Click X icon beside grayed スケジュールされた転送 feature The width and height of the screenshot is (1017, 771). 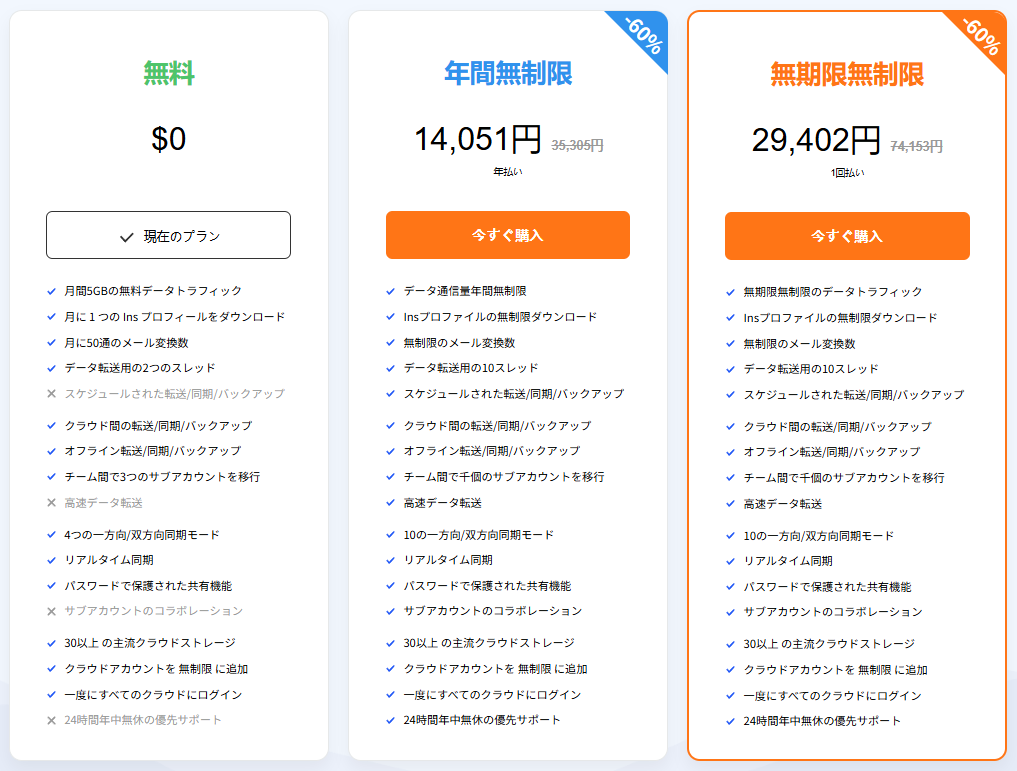click(51, 394)
